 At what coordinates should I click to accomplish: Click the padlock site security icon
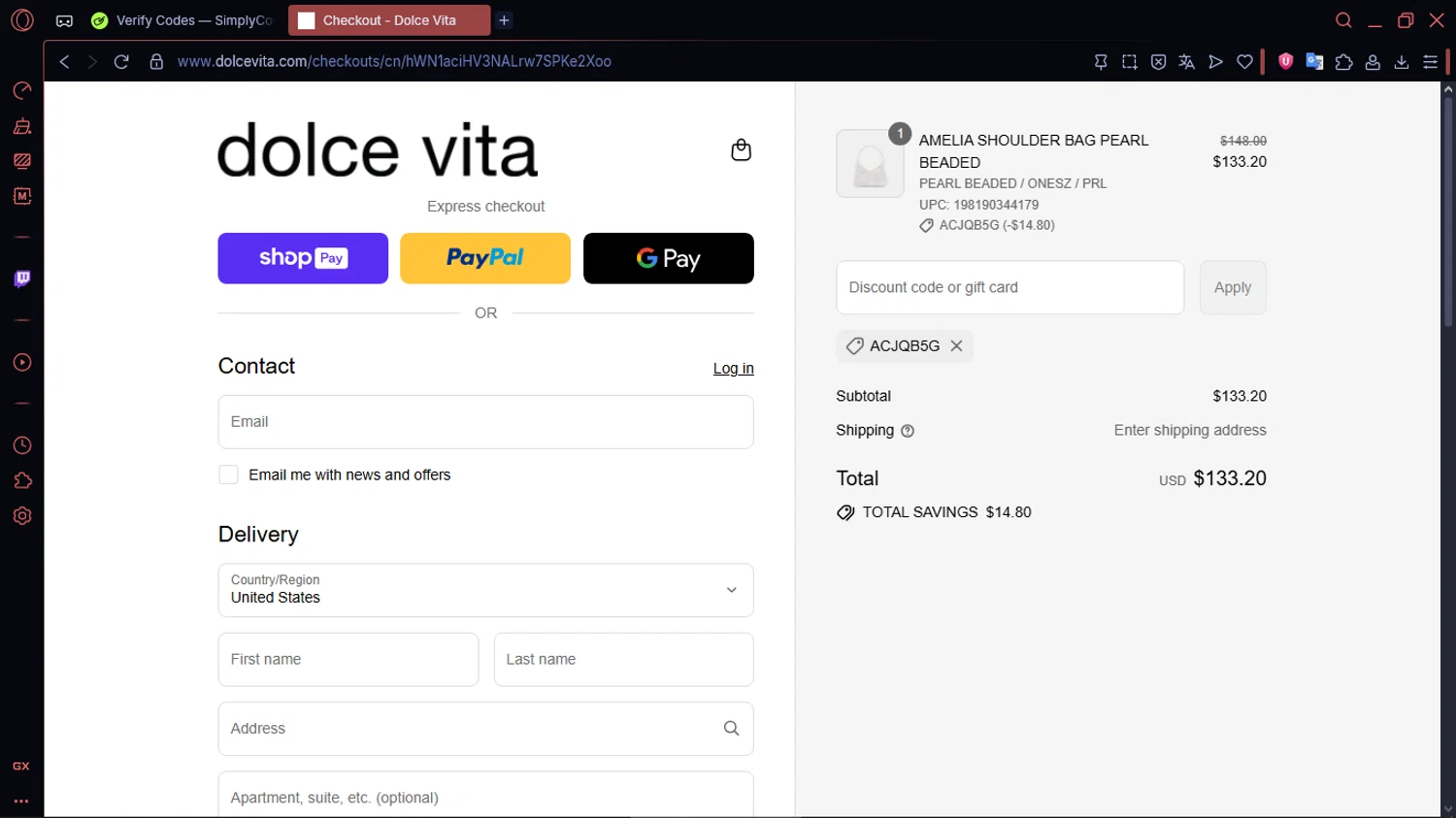pyautogui.click(x=156, y=62)
